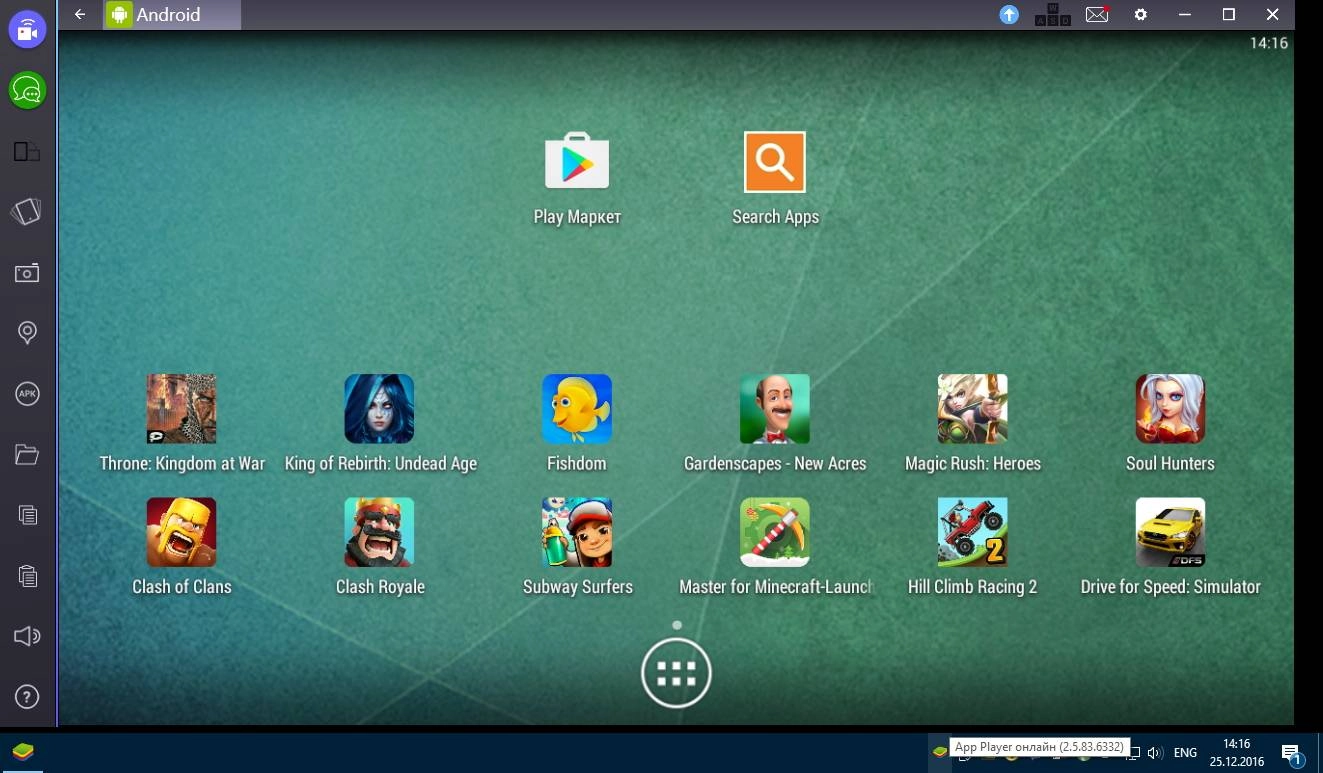Click the Android status bar time 14:16
The width and height of the screenshot is (1323, 773).
click(1268, 43)
